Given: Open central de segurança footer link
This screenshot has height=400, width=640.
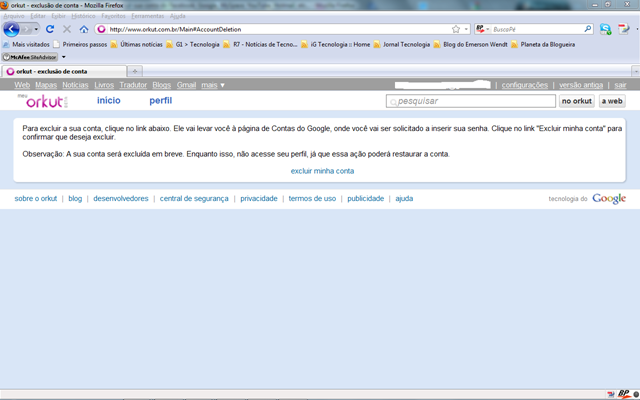Looking at the screenshot, I should (194, 198).
